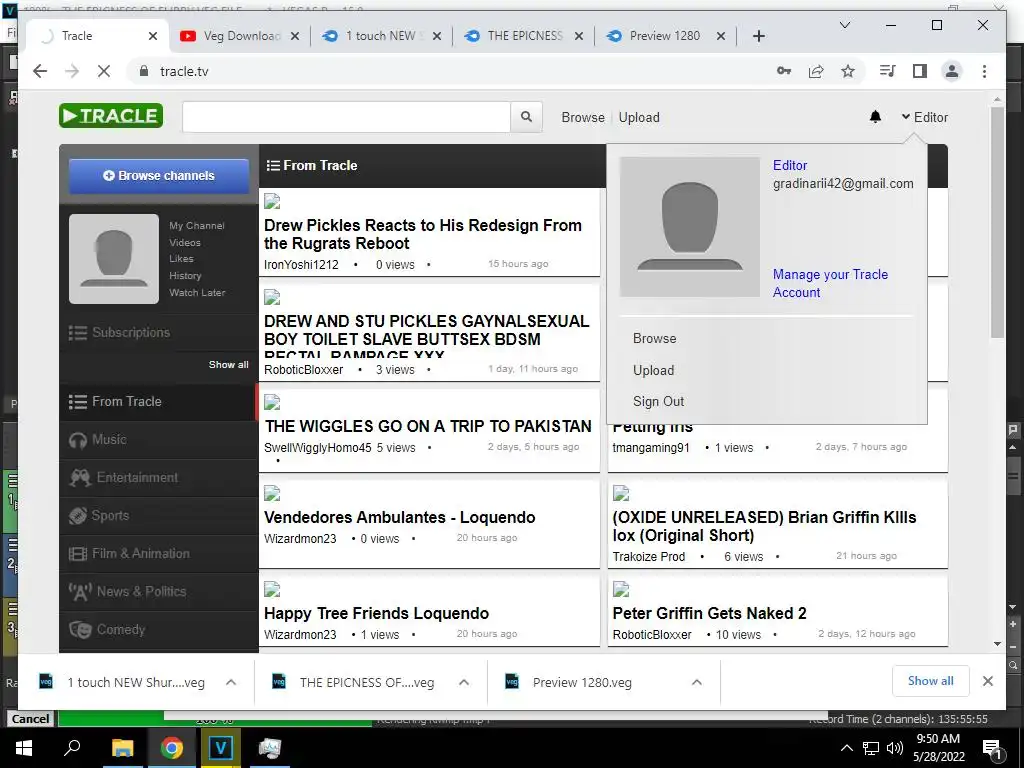
Task: Open the tab search chevron
Action: pyautogui.click(x=844, y=25)
